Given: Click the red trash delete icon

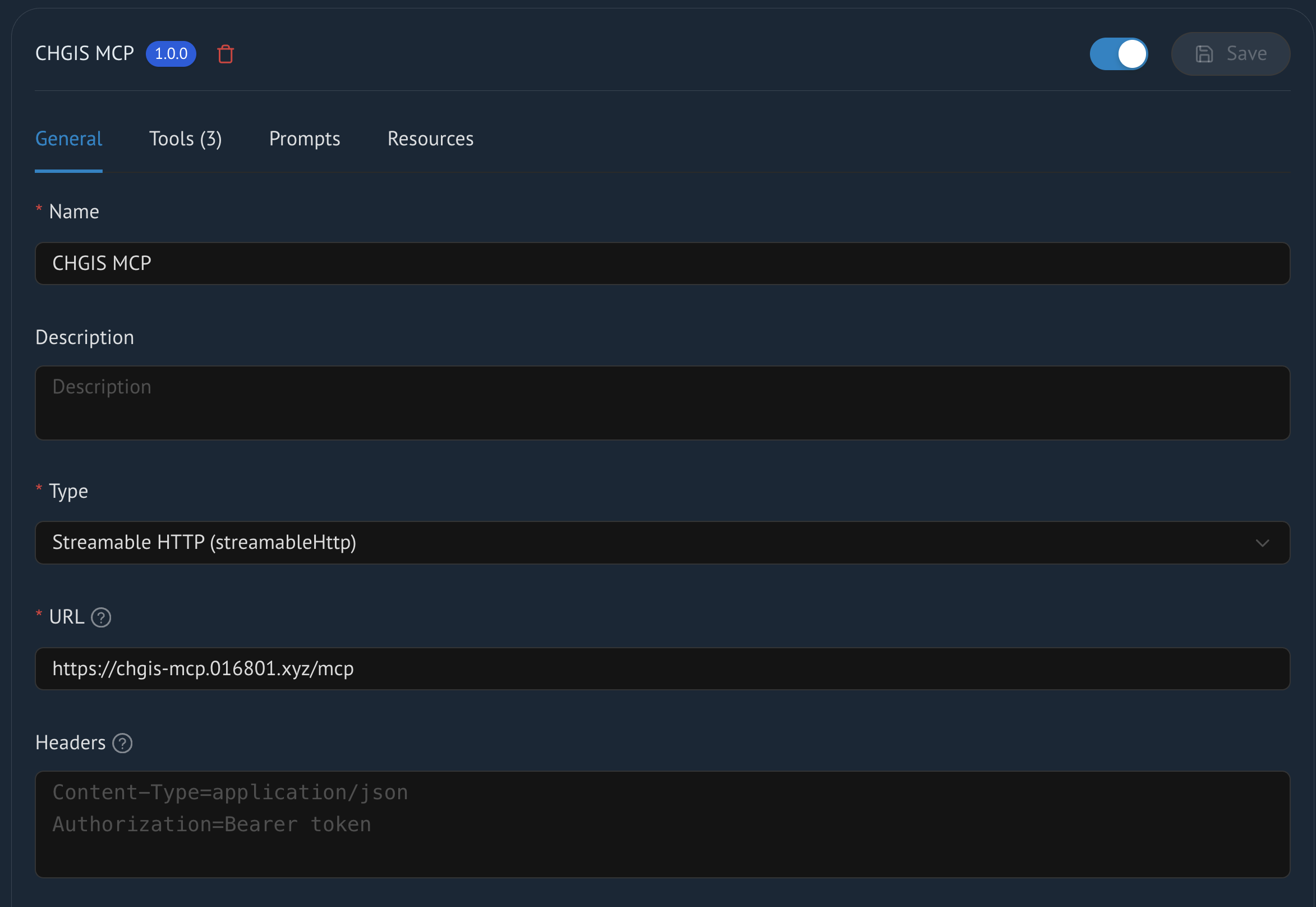Looking at the screenshot, I should [x=226, y=54].
